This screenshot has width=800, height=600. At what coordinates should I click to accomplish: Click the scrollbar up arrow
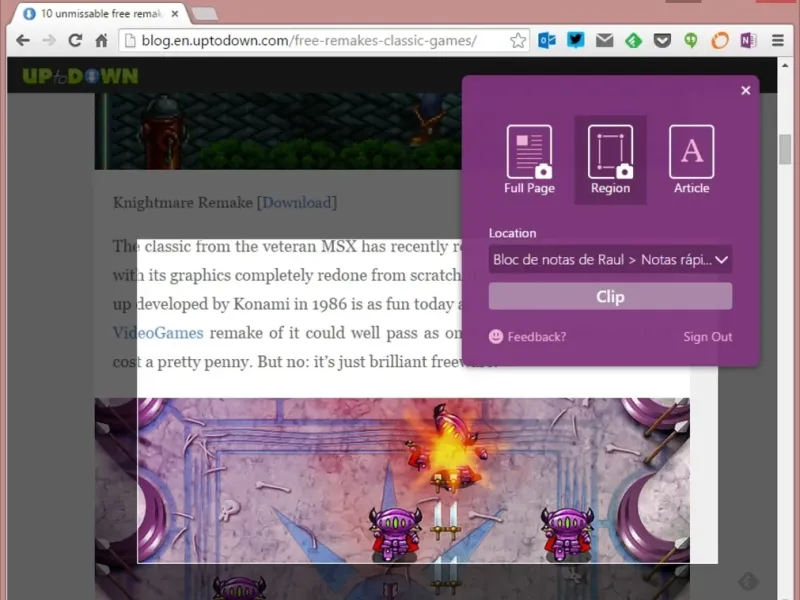point(785,65)
